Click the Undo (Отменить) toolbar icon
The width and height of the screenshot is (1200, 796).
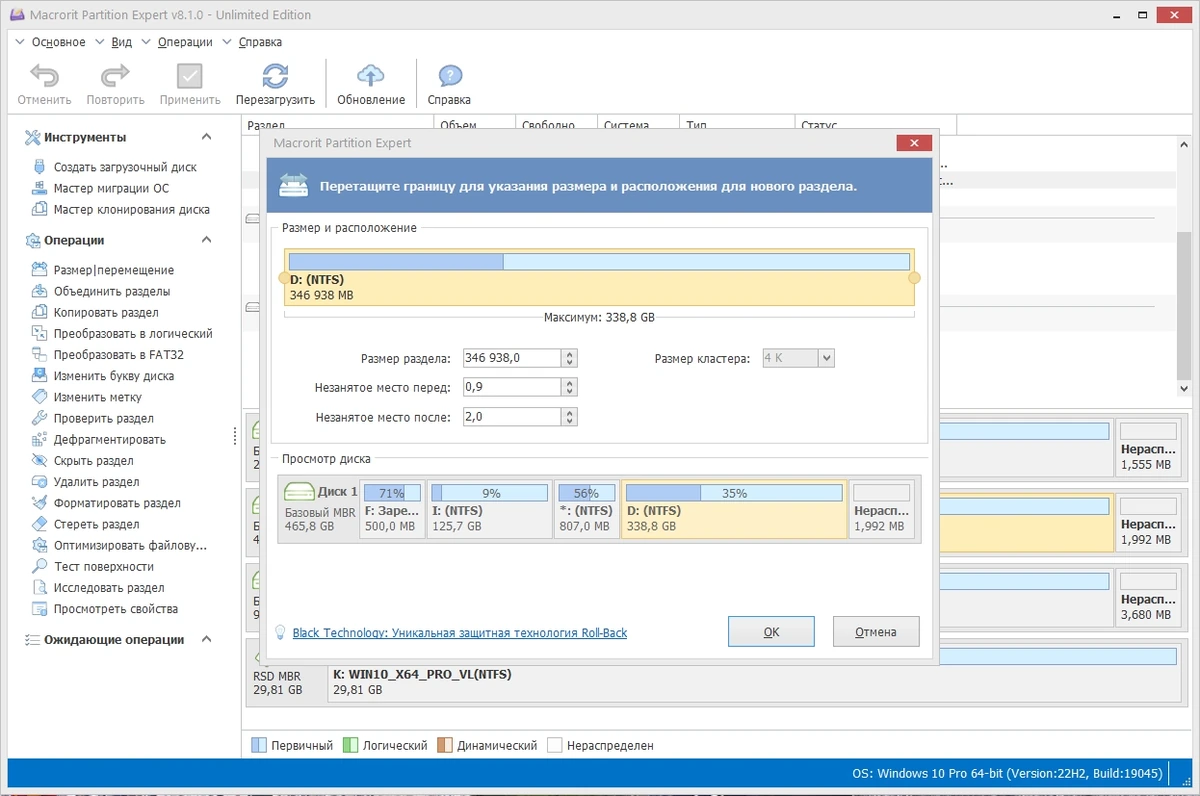(44, 77)
